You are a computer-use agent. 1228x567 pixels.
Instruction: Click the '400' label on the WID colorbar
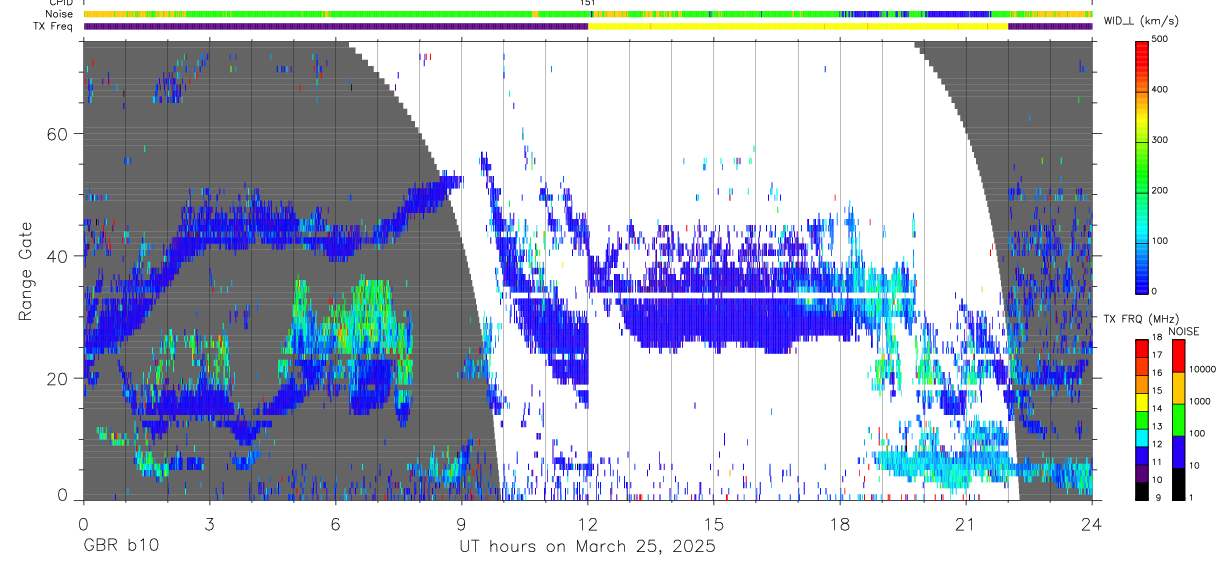point(1161,90)
